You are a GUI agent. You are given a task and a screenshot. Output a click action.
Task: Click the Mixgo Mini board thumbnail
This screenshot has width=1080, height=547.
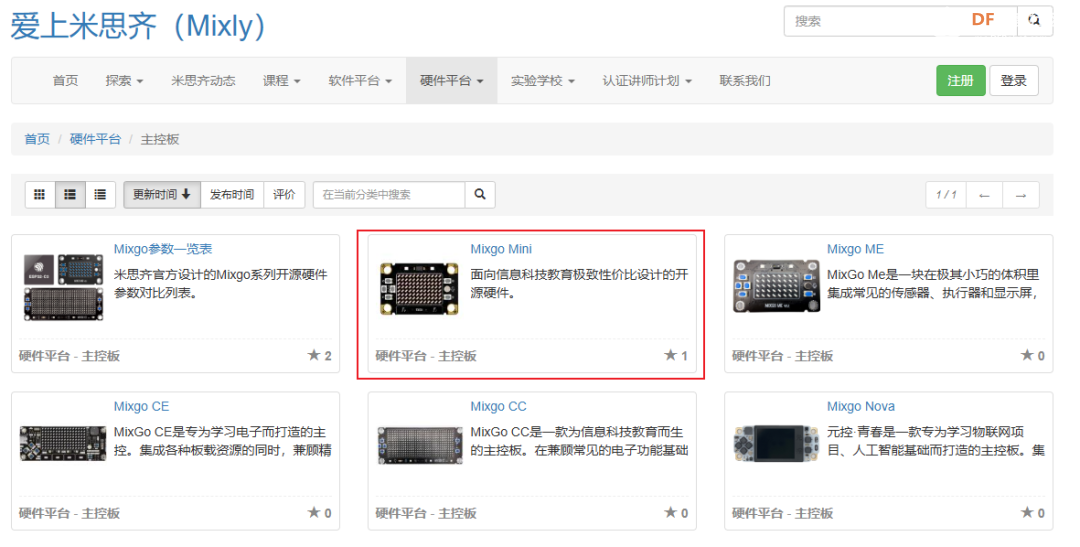pyautogui.click(x=419, y=289)
